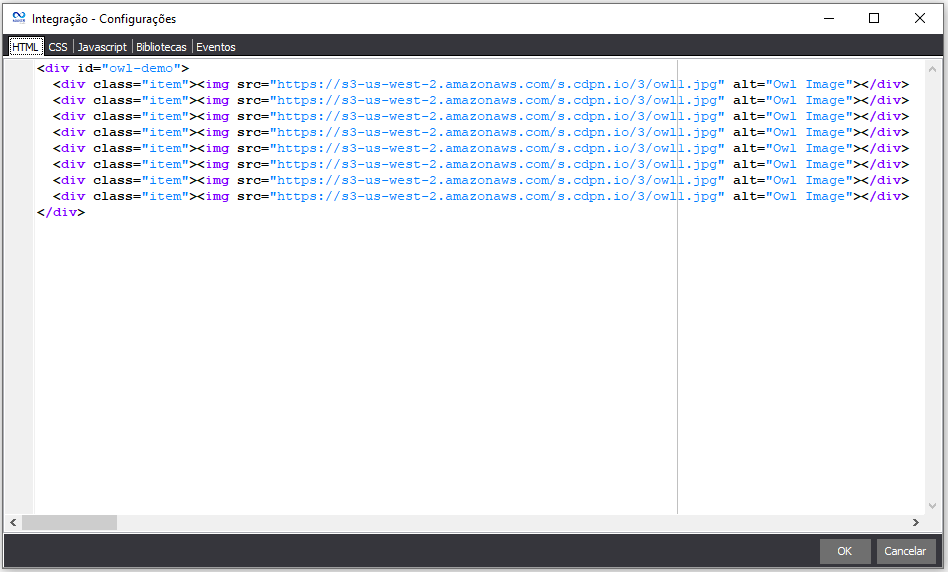Click the opening <div id= tag text
The width and height of the screenshot is (948, 572).
point(57,68)
